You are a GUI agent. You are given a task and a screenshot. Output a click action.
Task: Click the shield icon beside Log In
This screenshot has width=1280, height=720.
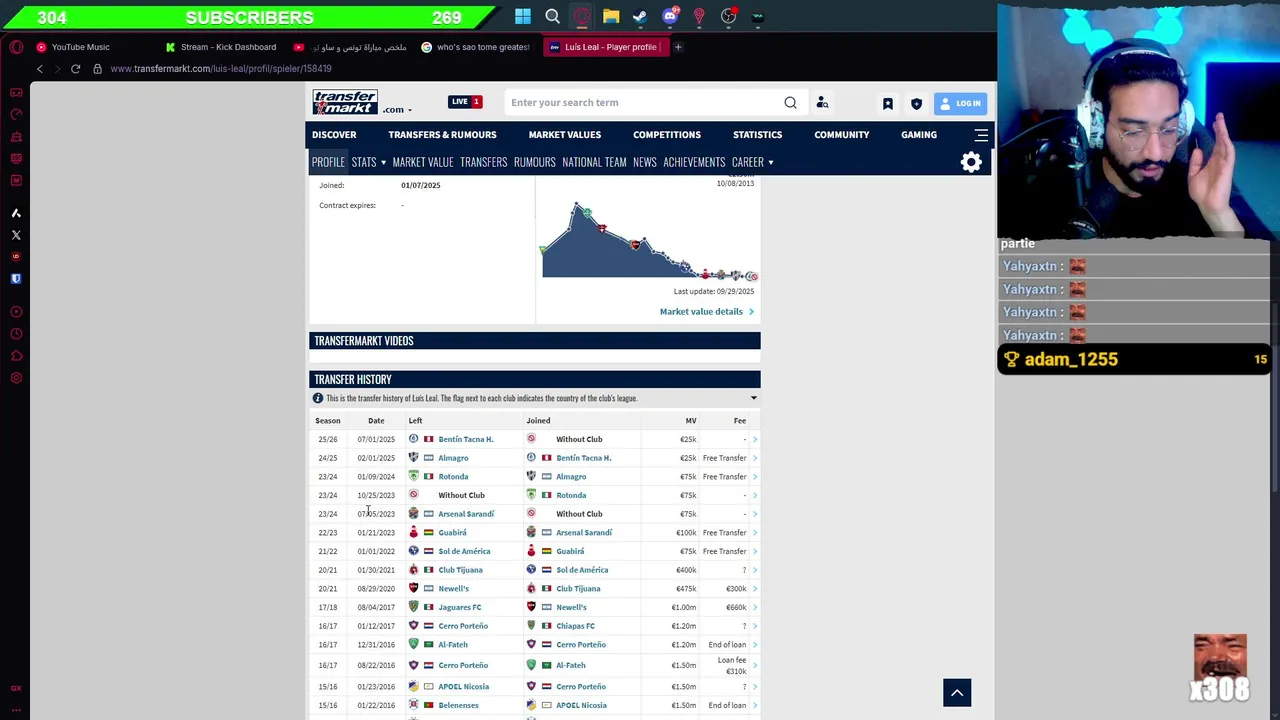916,103
